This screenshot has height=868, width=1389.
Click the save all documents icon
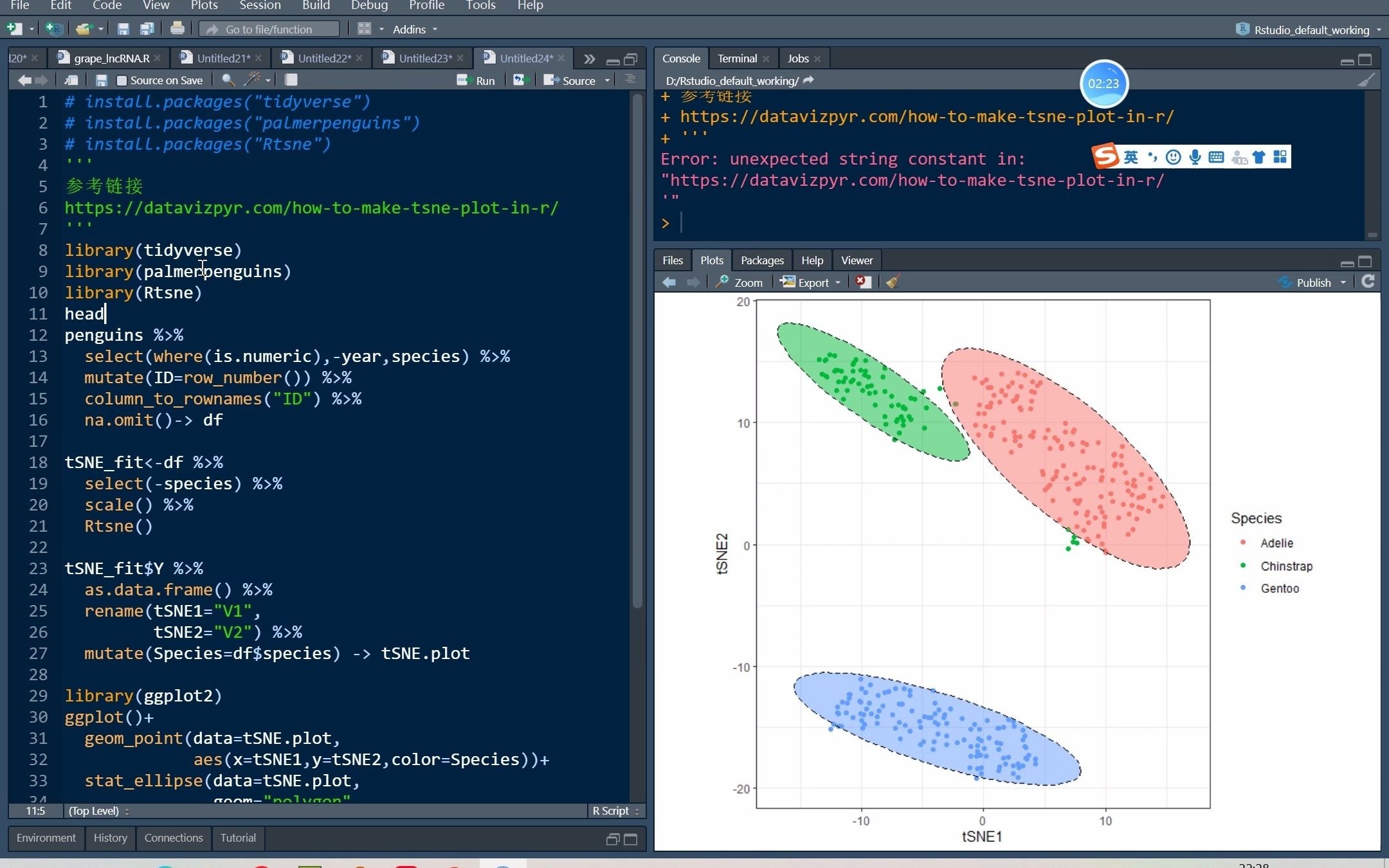pos(147,29)
